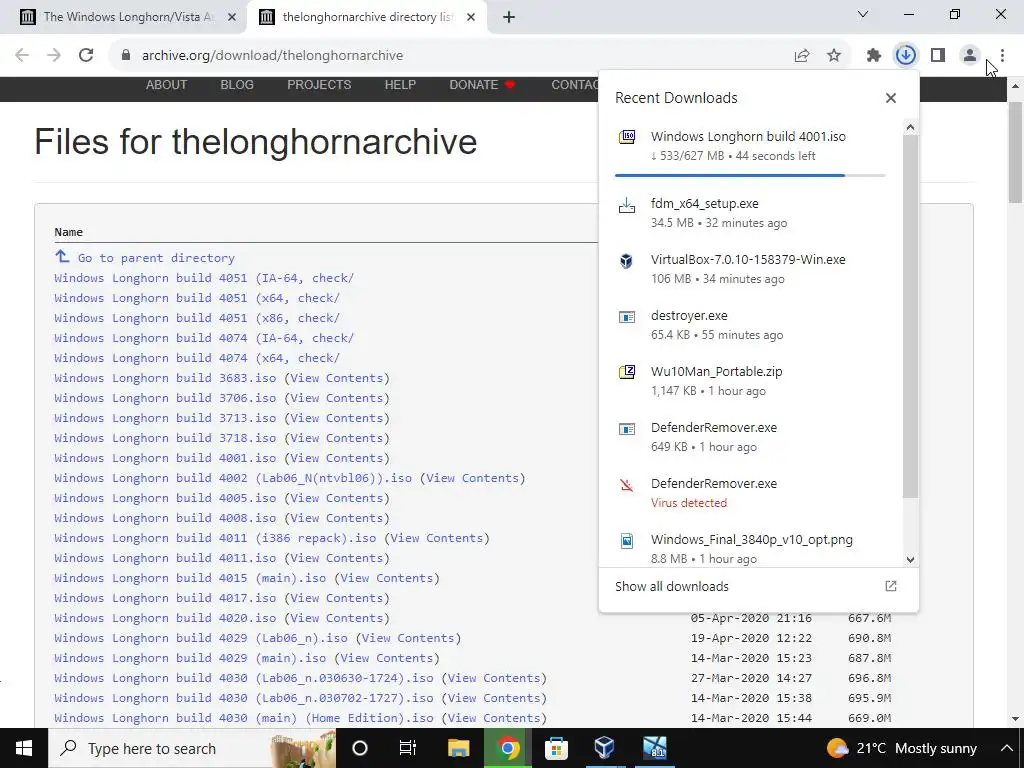The height and width of the screenshot is (768, 1024).
Task: Open a new browser tab
Action: coord(509,18)
